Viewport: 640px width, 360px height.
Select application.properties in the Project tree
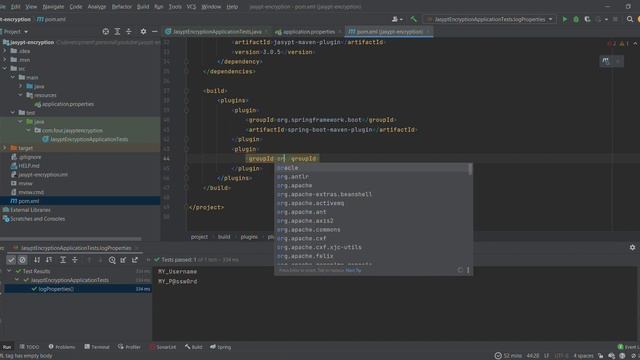68,104
